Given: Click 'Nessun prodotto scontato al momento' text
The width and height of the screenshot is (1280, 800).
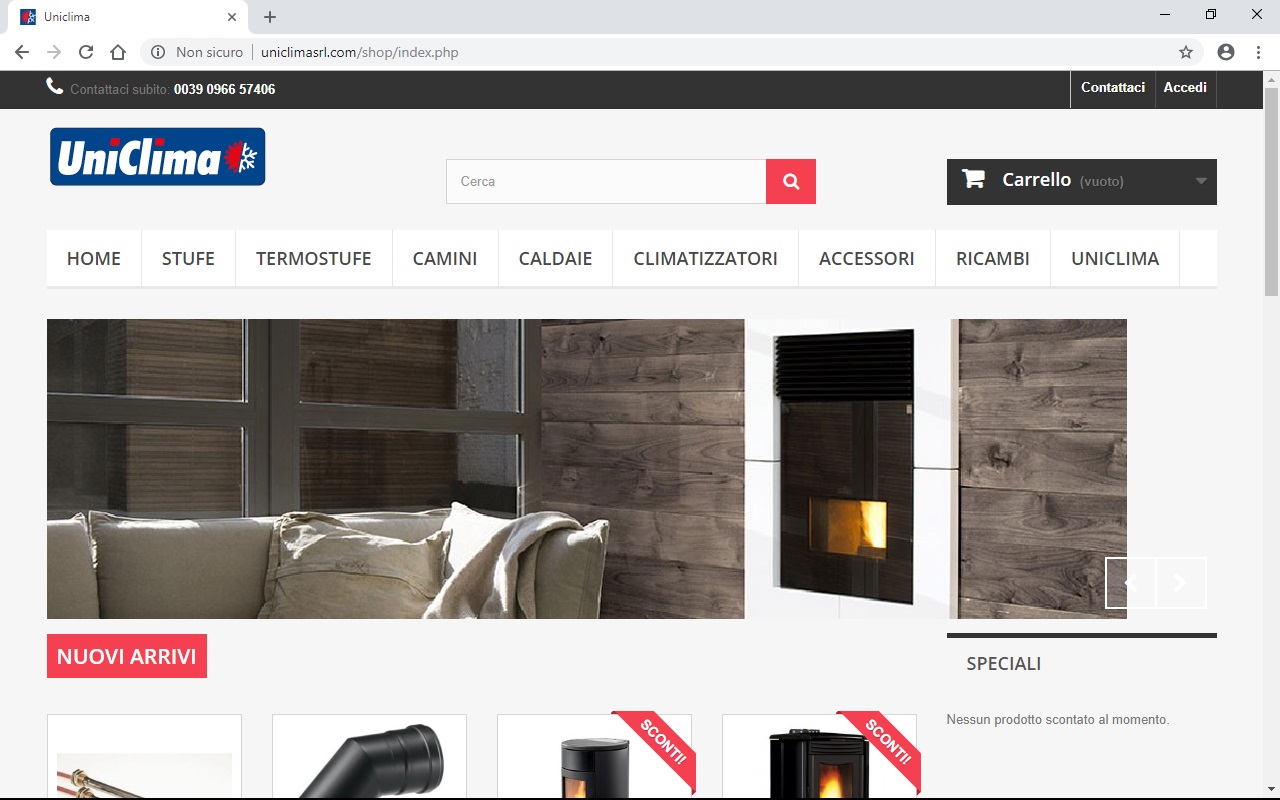Looking at the screenshot, I should point(1058,719).
